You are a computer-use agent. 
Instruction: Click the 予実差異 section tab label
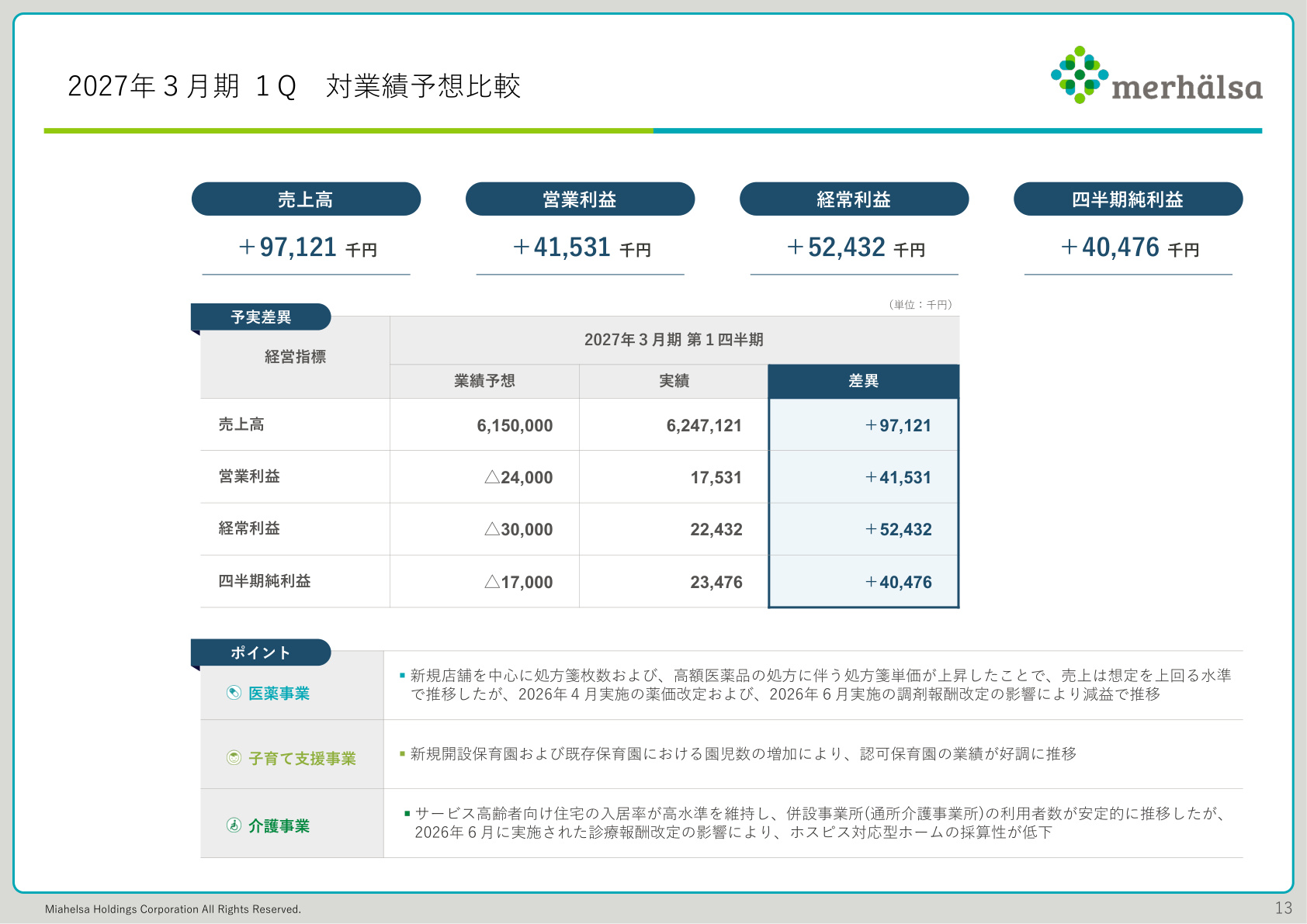[261, 317]
